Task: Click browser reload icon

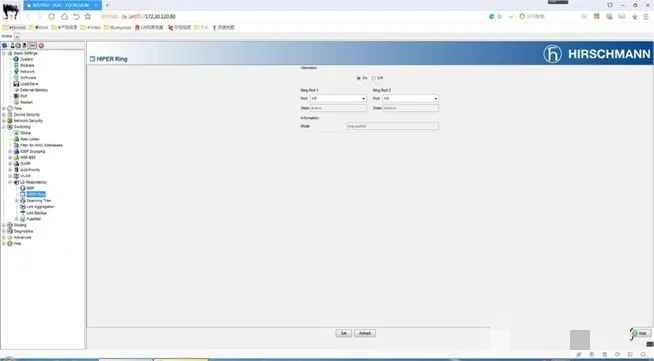Action: 51,16
